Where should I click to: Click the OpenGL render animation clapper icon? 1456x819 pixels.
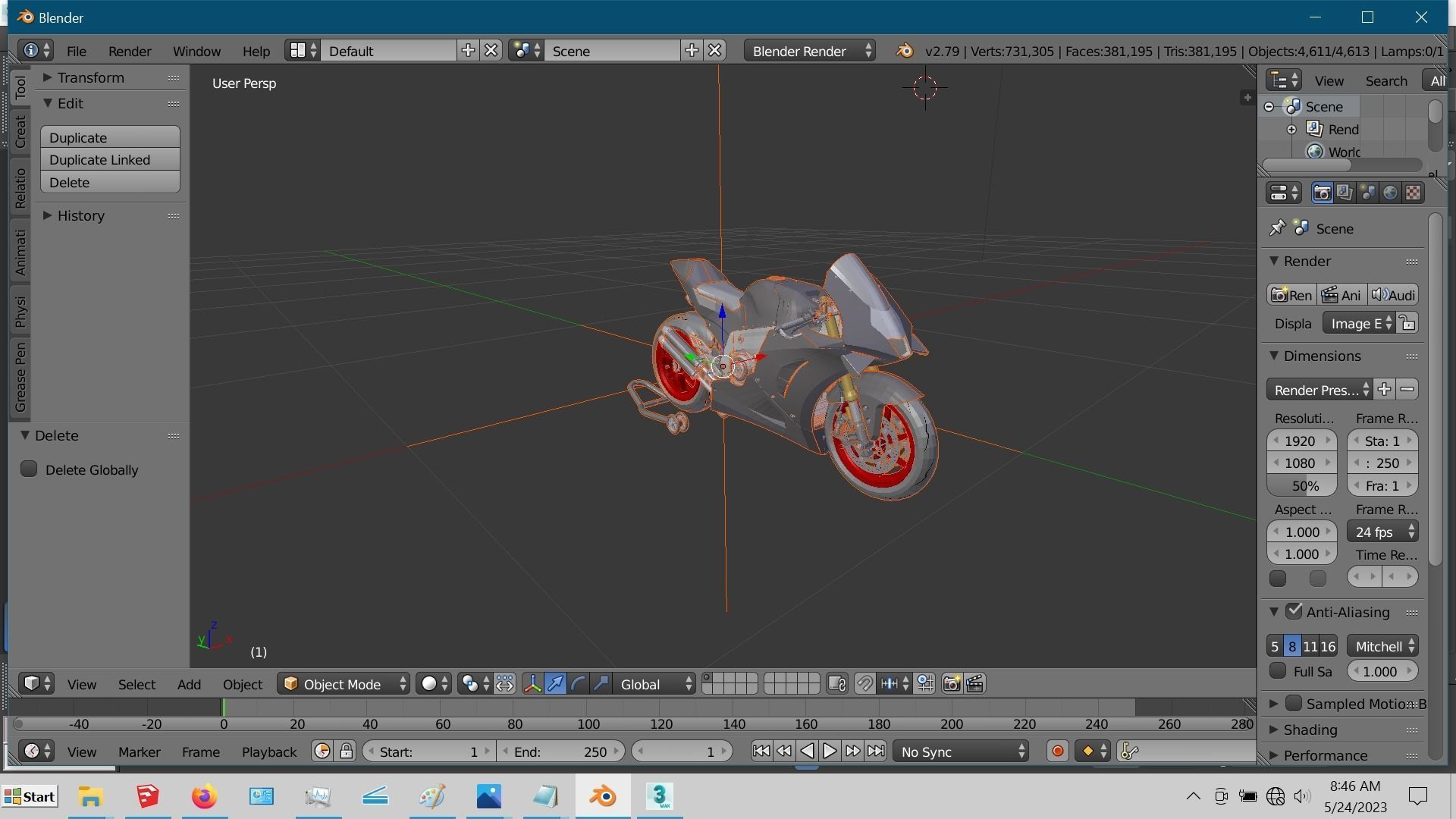click(x=975, y=684)
